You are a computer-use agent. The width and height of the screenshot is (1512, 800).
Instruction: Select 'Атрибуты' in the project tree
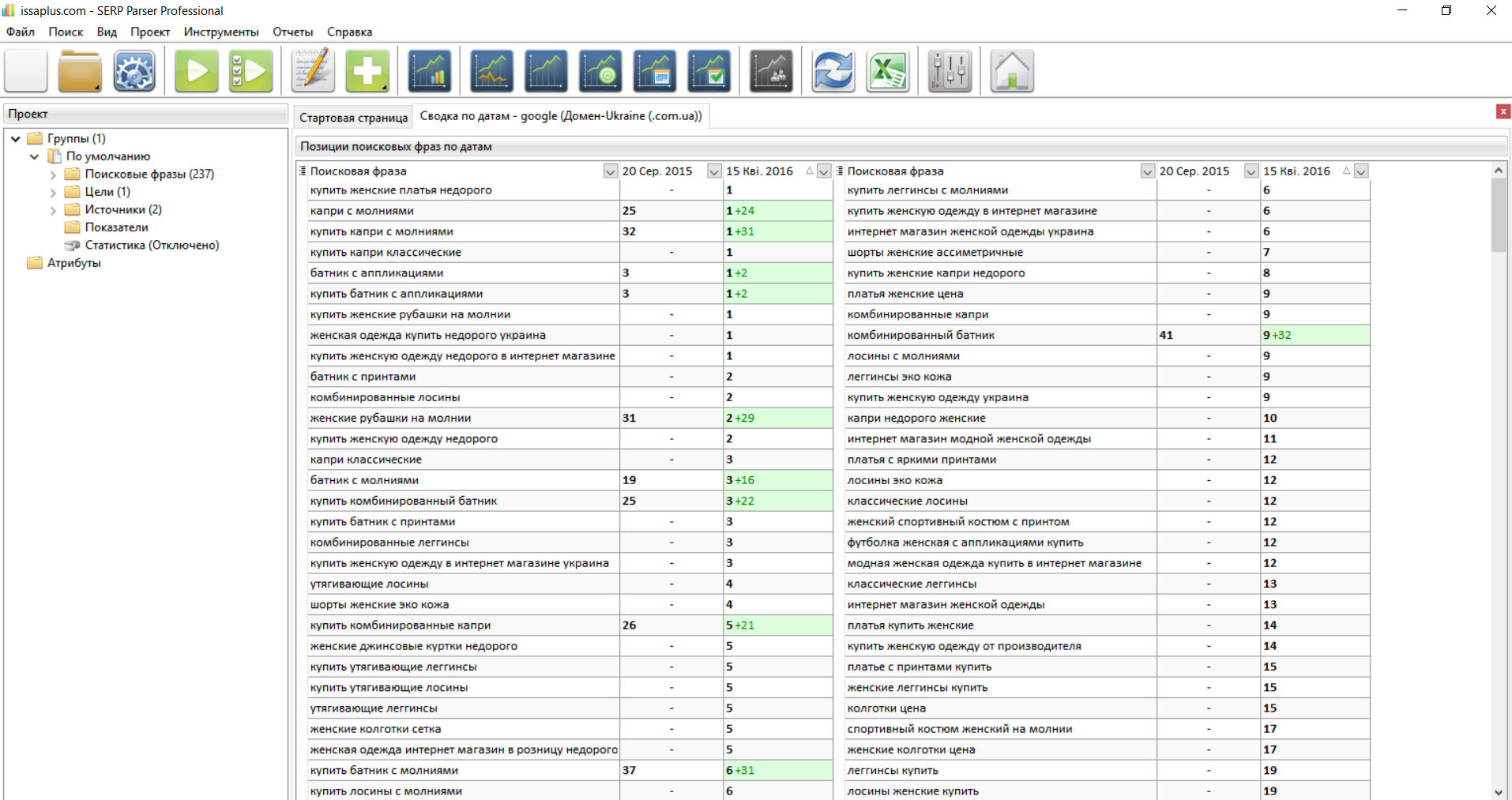point(73,263)
